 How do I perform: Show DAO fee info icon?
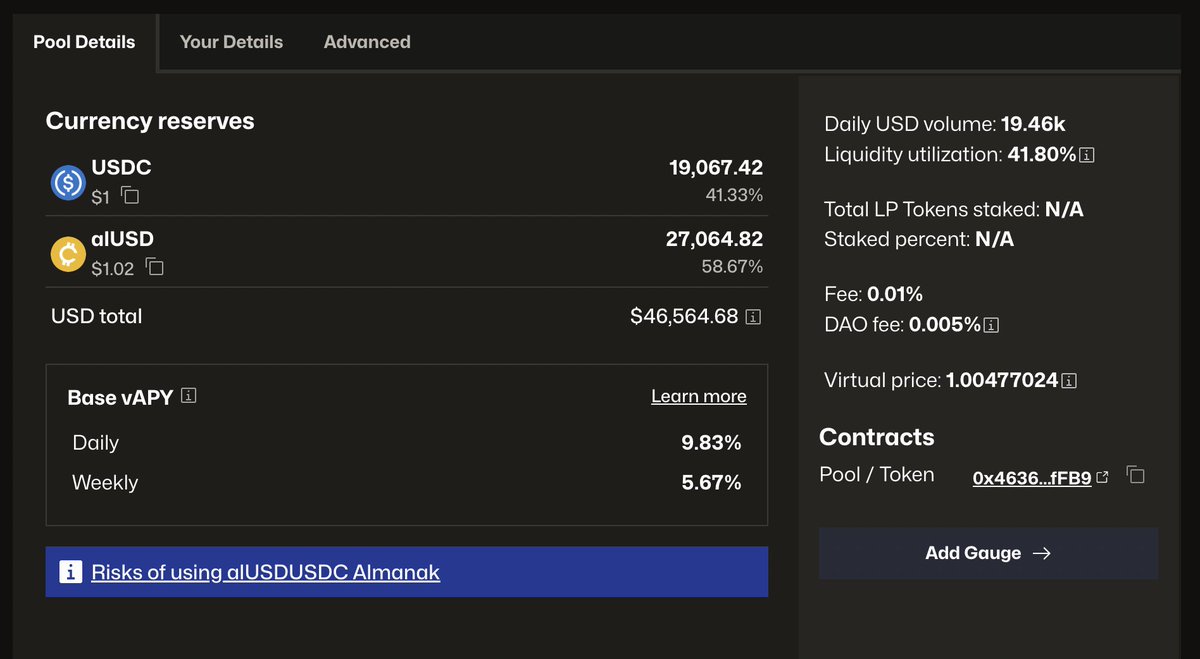993,325
